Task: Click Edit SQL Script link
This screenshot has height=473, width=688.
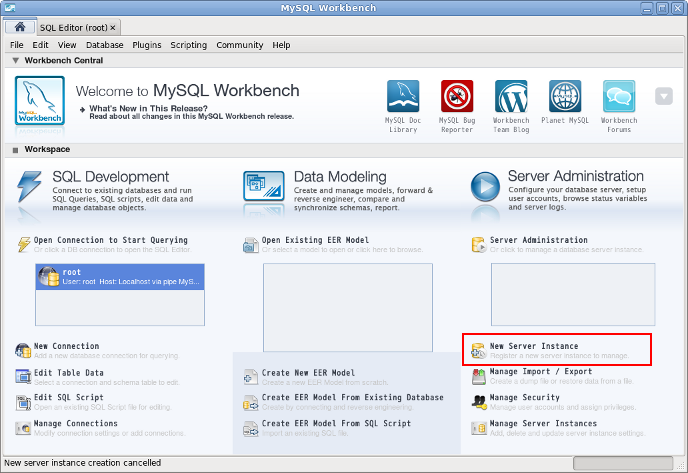Action: pos(68,397)
